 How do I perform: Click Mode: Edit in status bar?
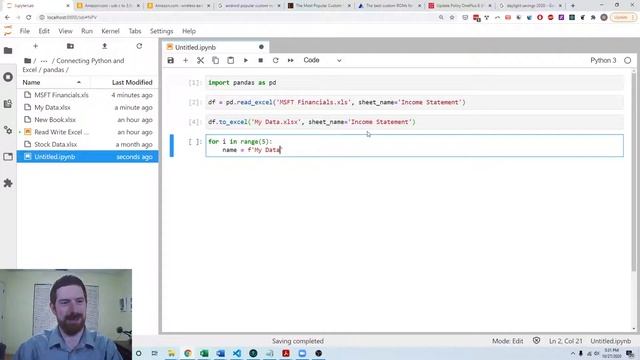tap(507, 341)
